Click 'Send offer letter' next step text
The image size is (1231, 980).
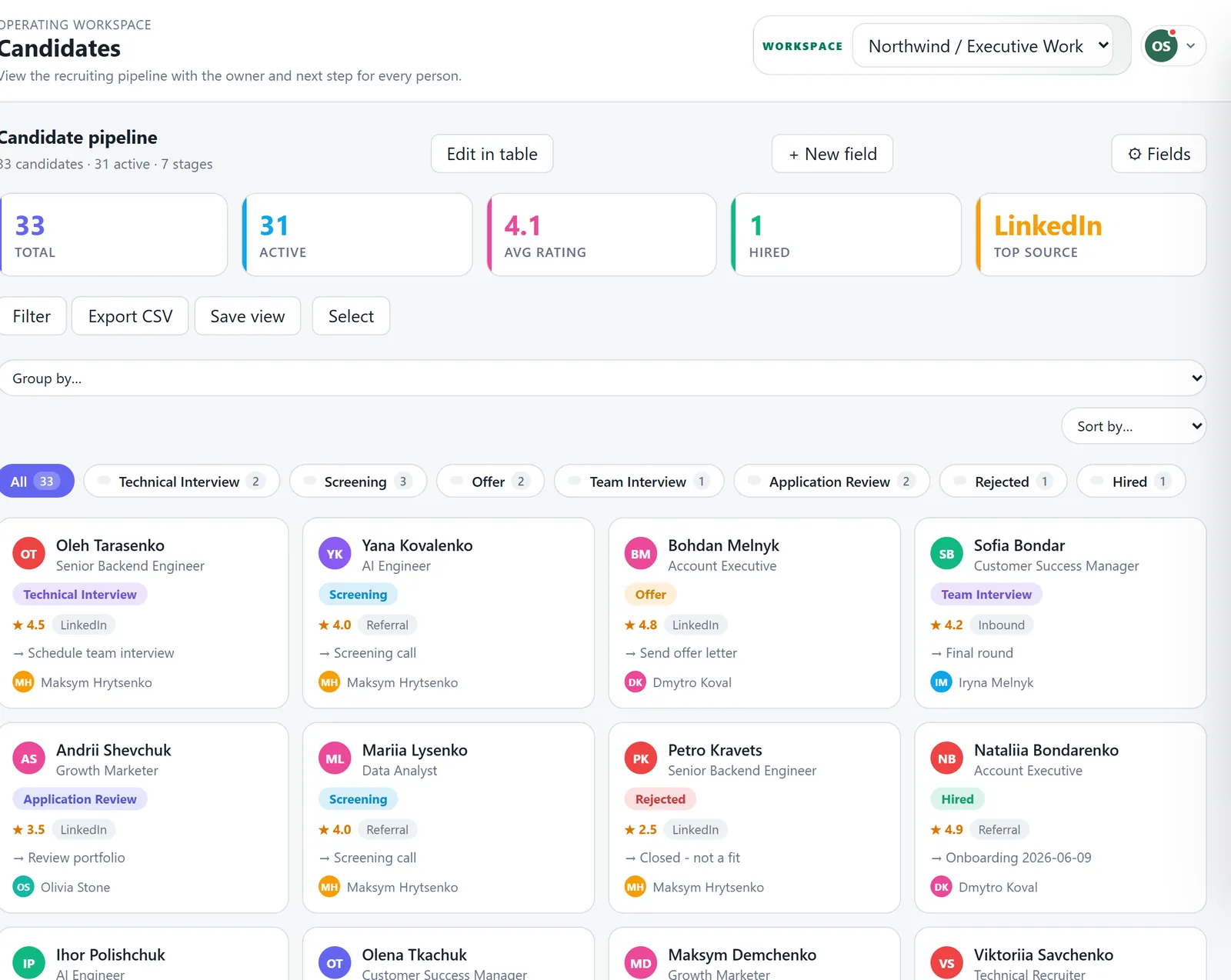coord(689,653)
